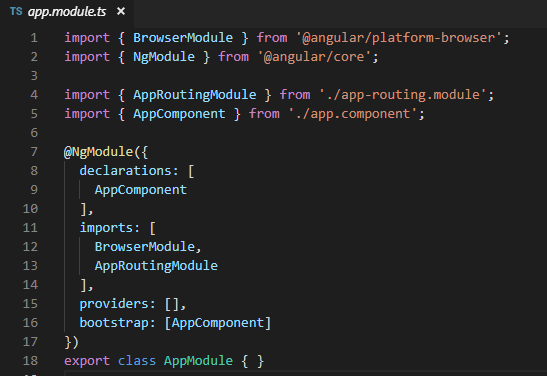Click the 'export' keyword on line 18
Screen dimensions: 547x376
tap(87, 361)
